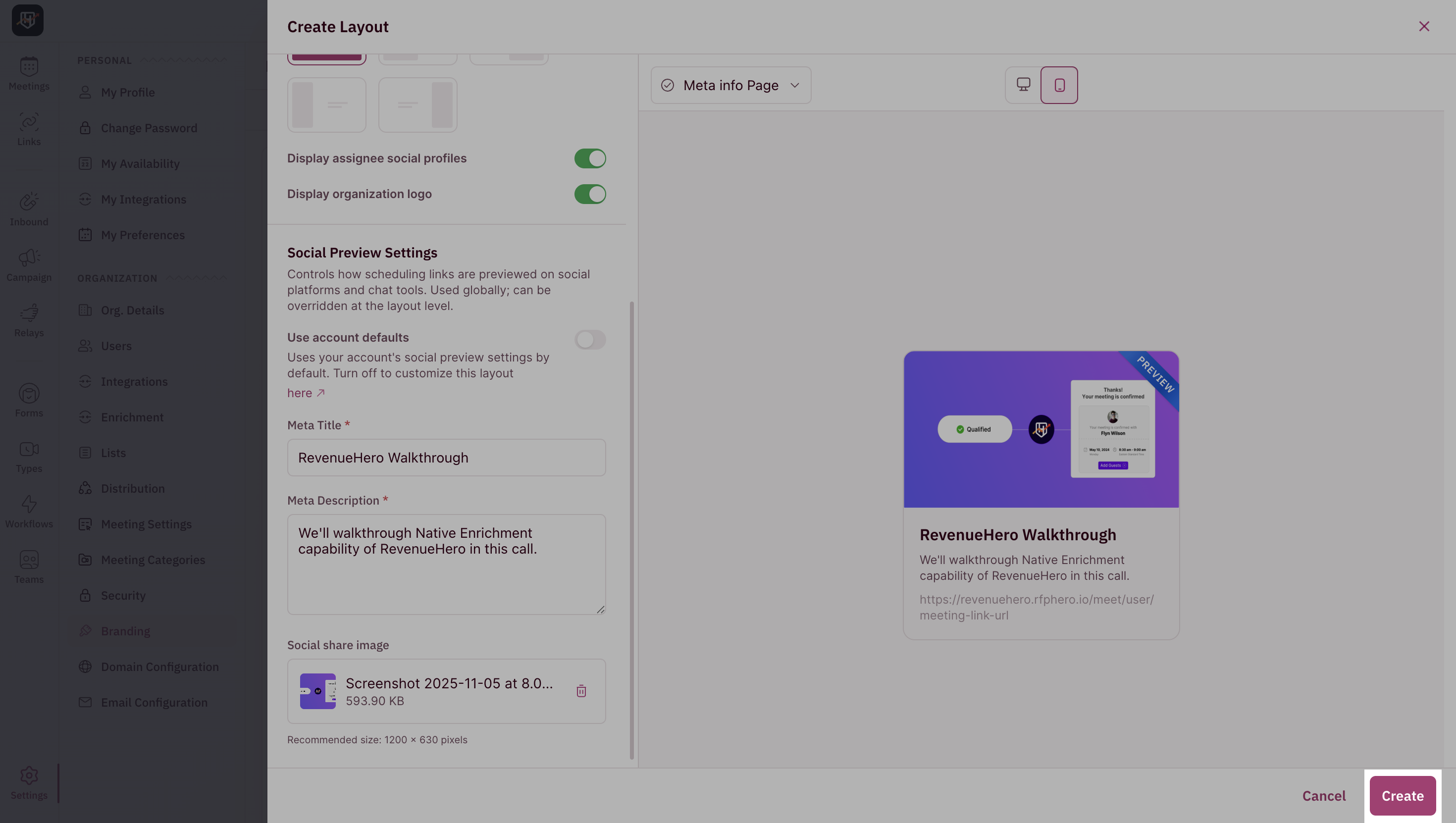This screenshot has width=1456, height=823.
Task: Open the Settings gear in sidebar
Action: 29,782
